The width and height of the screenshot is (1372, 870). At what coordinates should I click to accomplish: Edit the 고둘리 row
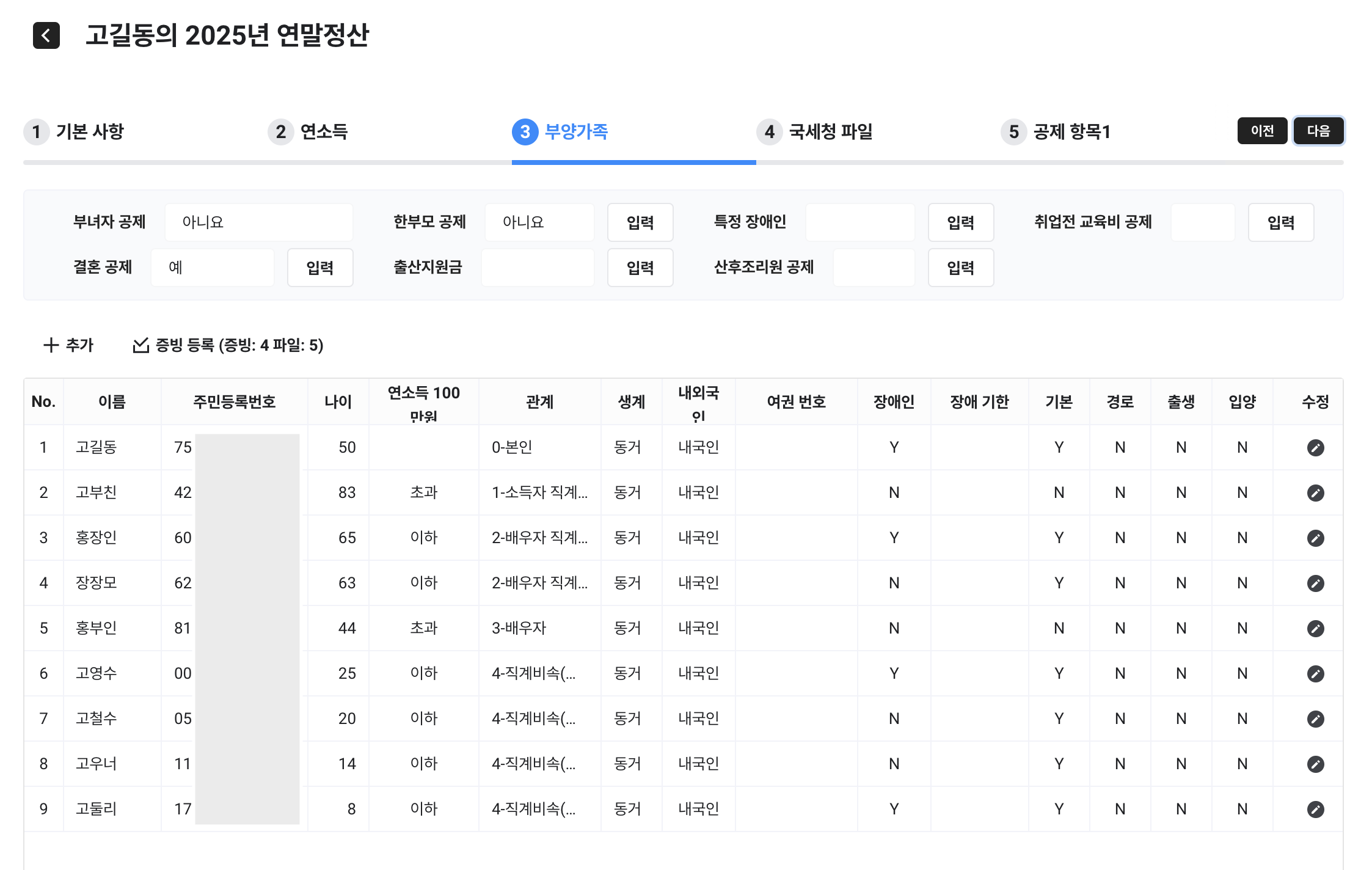click(x=1315, y=810)
